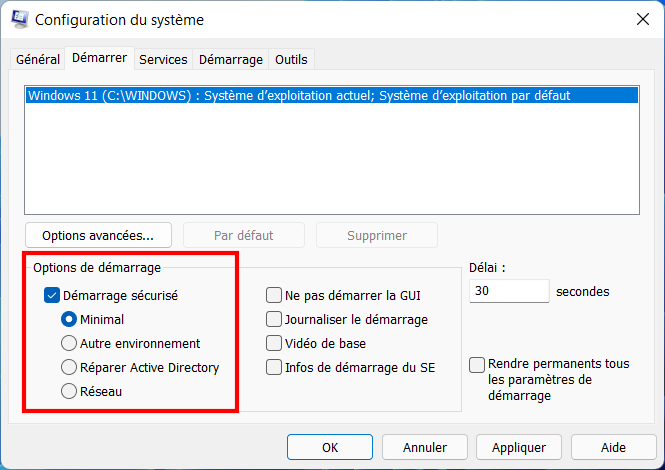Select Réparer Active Directory option

tap(69, 367)
